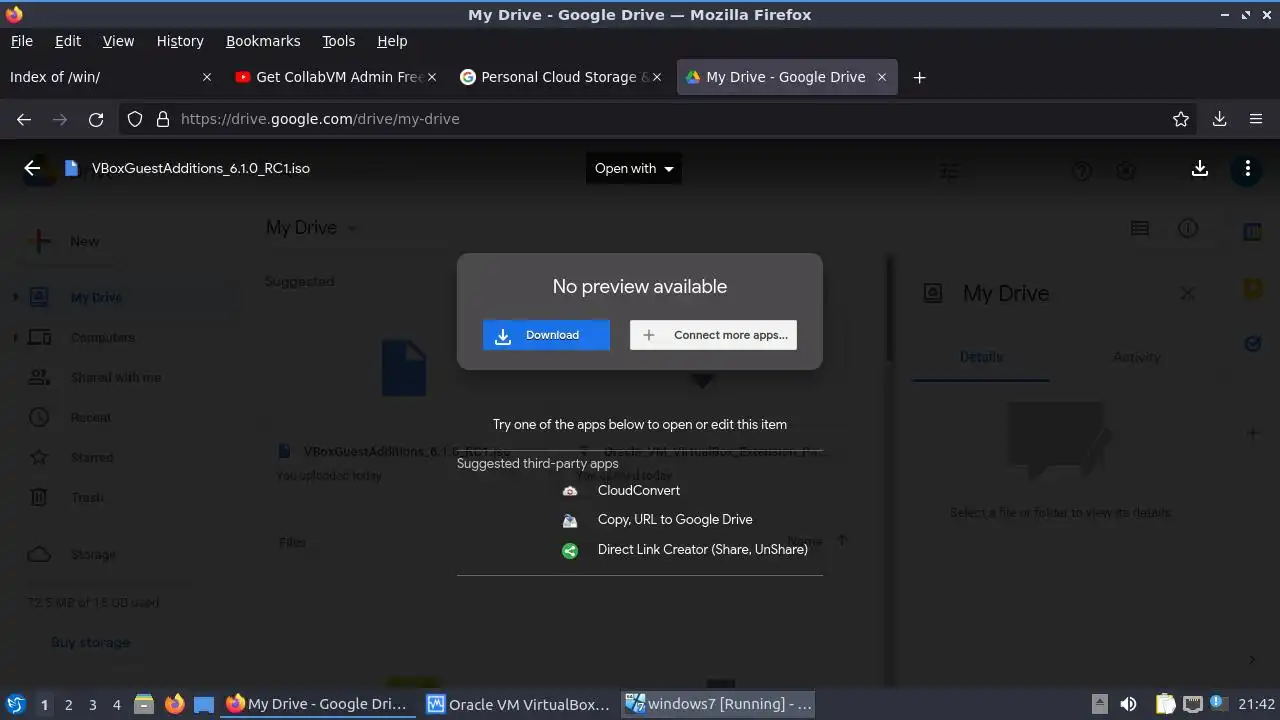1280x720 pixels.
Task: Click the VBoxGuestAdditions_6.1.0_RC1.iso title text
Action: point(201,168)
